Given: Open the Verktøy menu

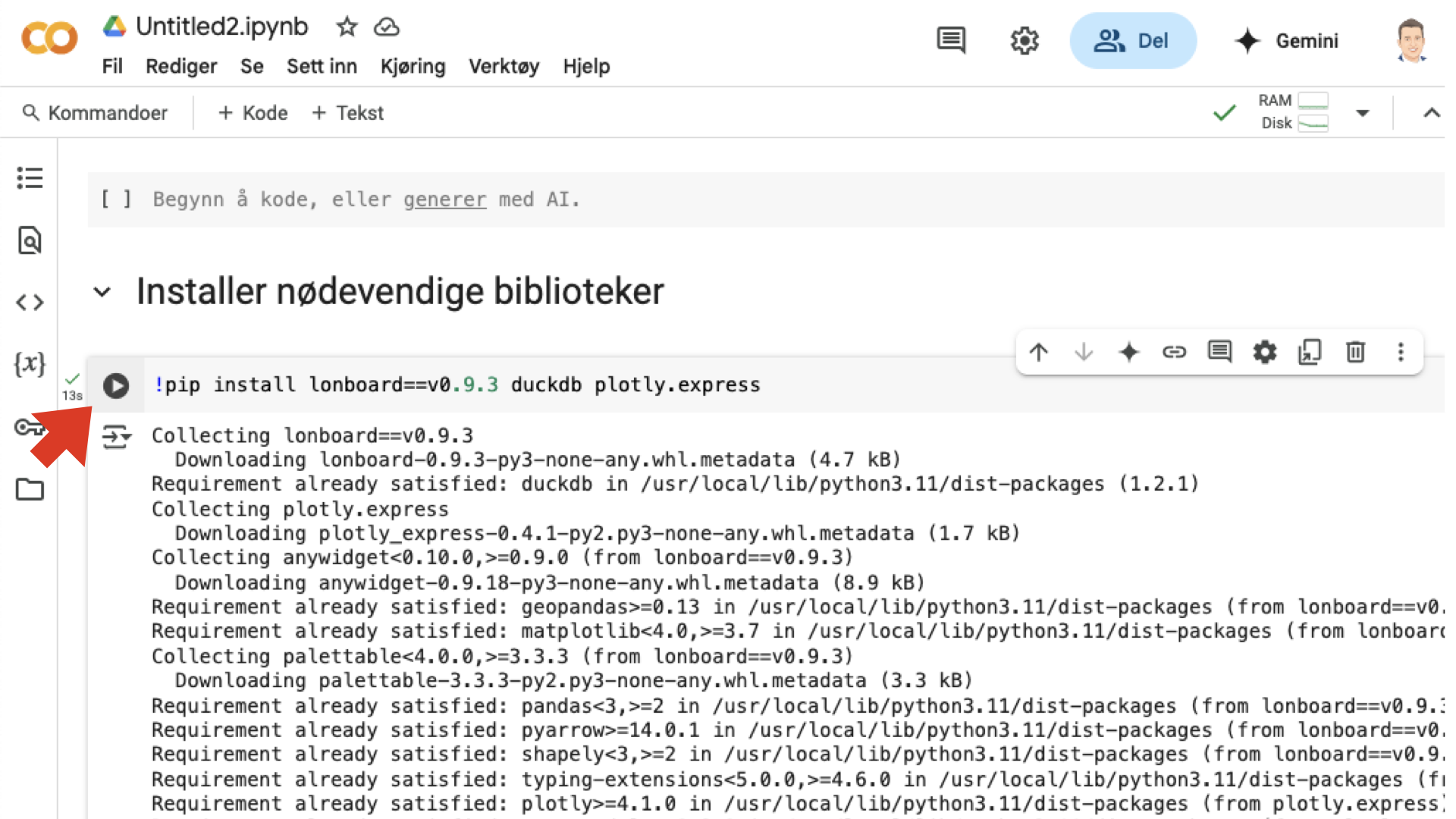Looking at the screenshot, I should (x=504, y=67).
